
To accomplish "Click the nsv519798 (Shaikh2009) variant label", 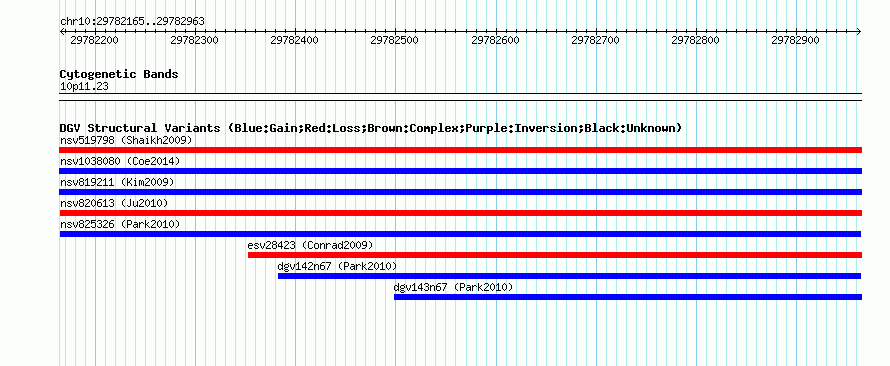I will pos(126,140).
